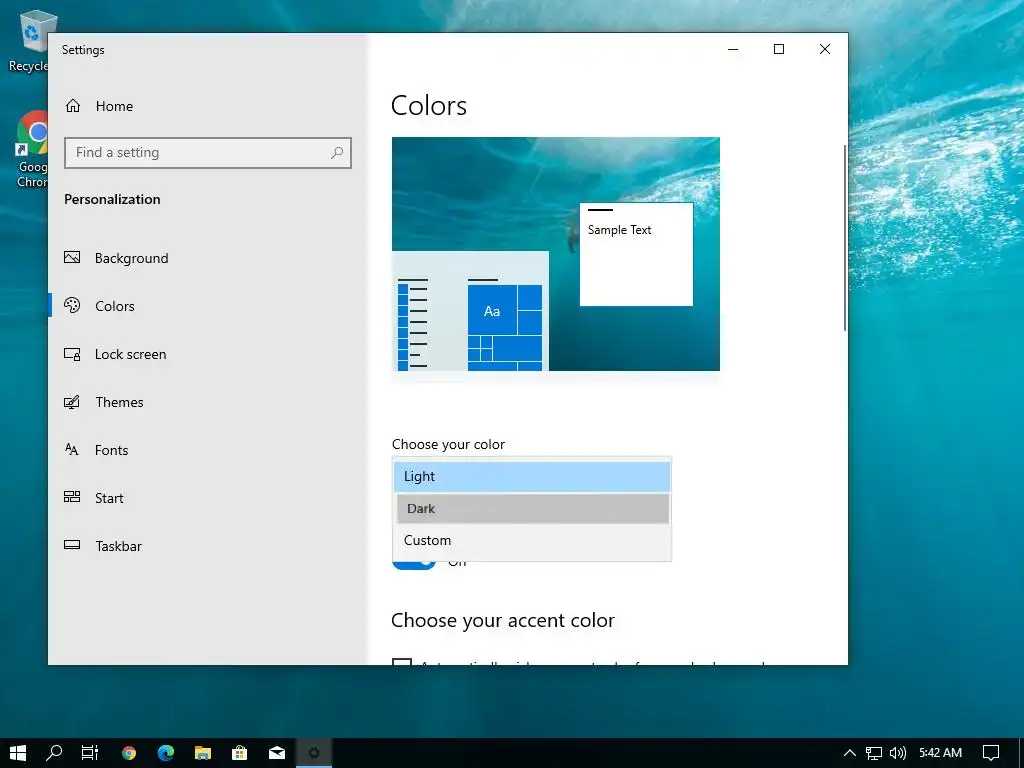Click the Start tiles icon in sidebar

pos(72,497)
